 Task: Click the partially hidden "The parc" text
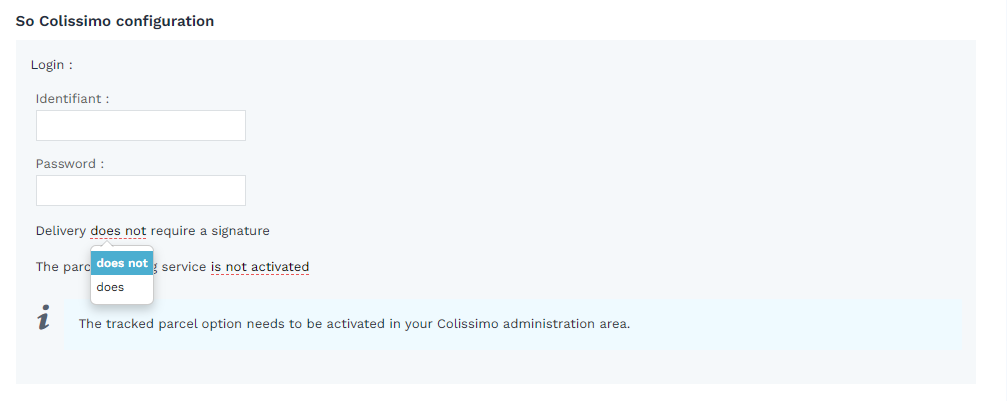(x=62, y=267)
